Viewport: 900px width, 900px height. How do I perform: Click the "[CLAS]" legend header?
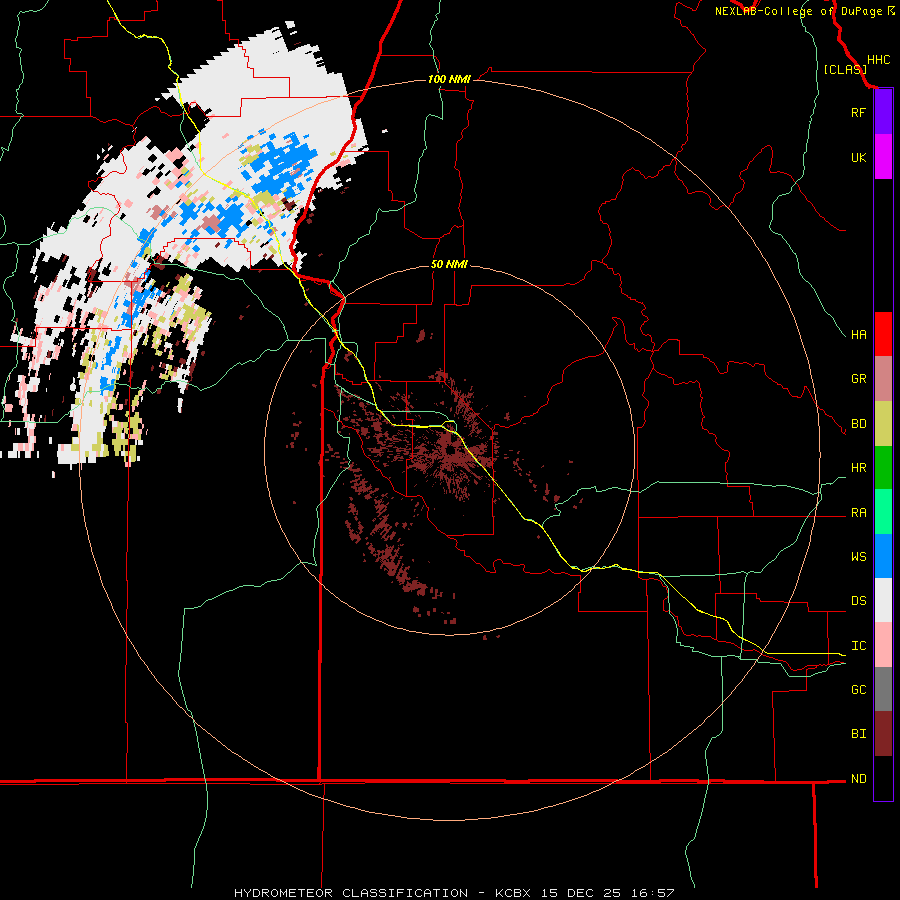[x=845, y=69]
